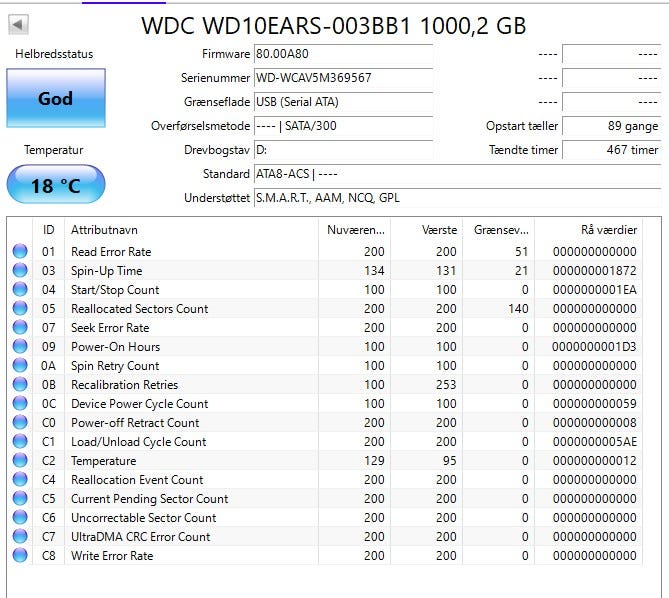Screen dimensions: 669x598
Task: Click the Helbredsstatus label
Action: [54, 54]
